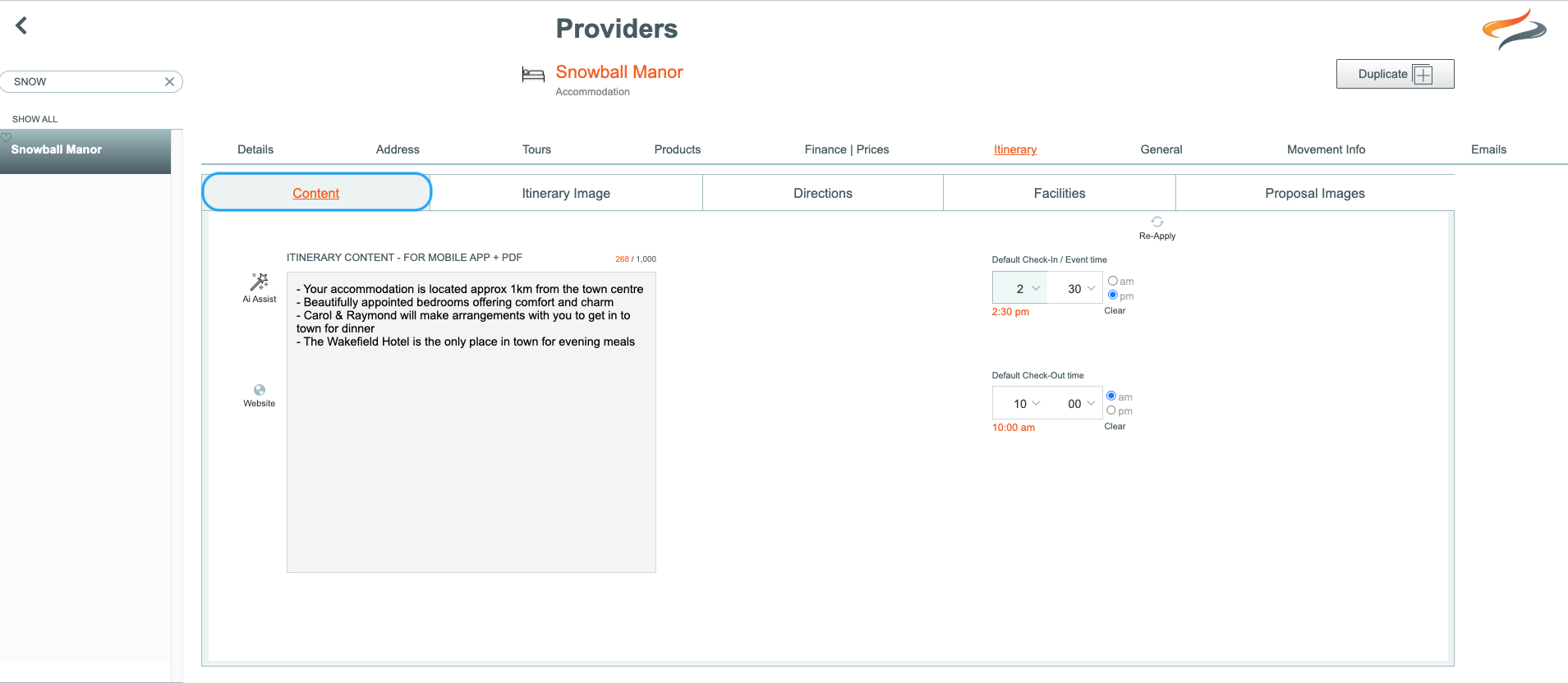Click the Website globe icon
The width and height of the screenshot is (1568, 683).
pos(260,390)
